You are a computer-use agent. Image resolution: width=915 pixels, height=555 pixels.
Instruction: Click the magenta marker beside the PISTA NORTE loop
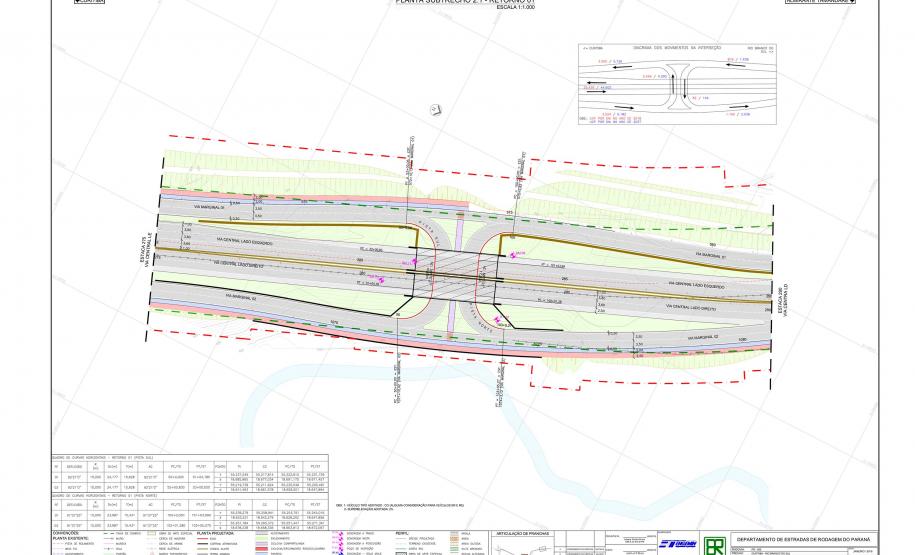[x=498, y=320]
